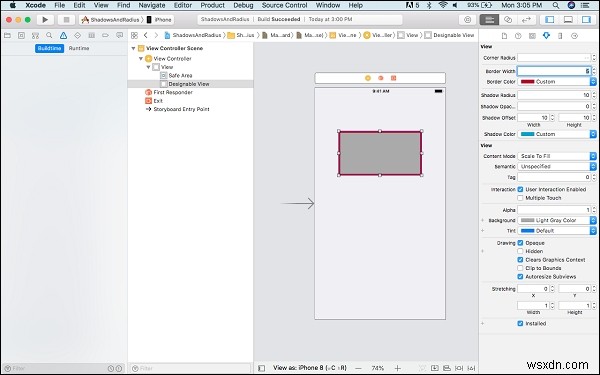Click the blue Shadow Color swatch
This screenshot has height=375, width=600.
pos(527,134)
